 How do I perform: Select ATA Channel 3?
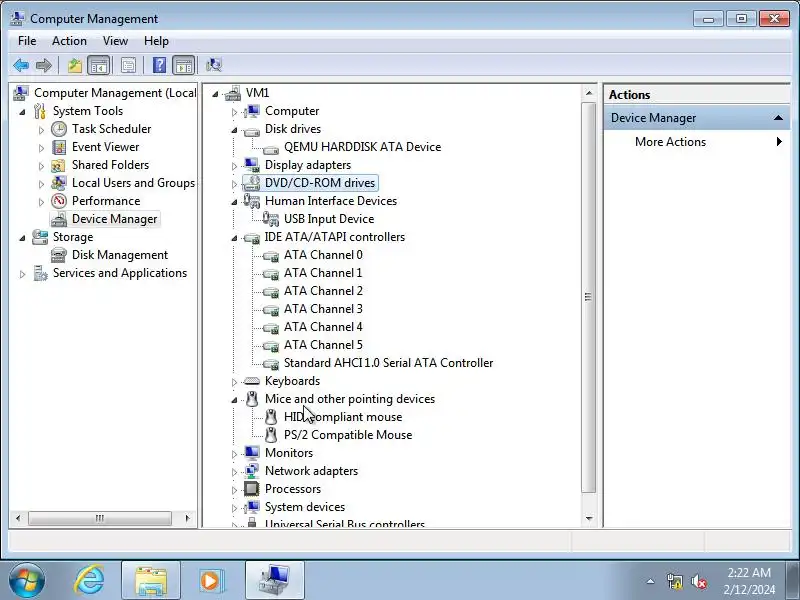323,309
